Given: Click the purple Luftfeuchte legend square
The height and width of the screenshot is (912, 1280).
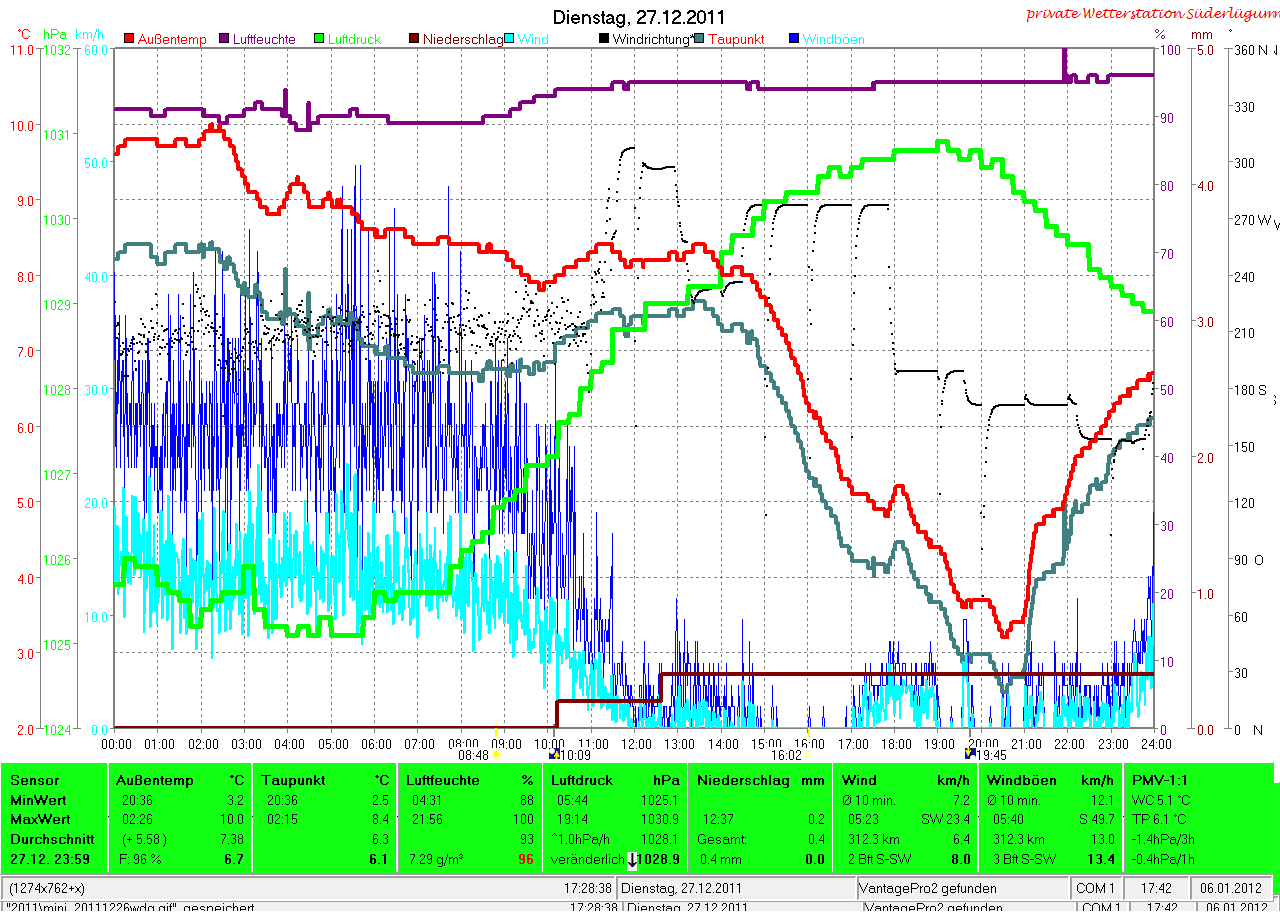Looking at the screenshot, I should point(224,39).
